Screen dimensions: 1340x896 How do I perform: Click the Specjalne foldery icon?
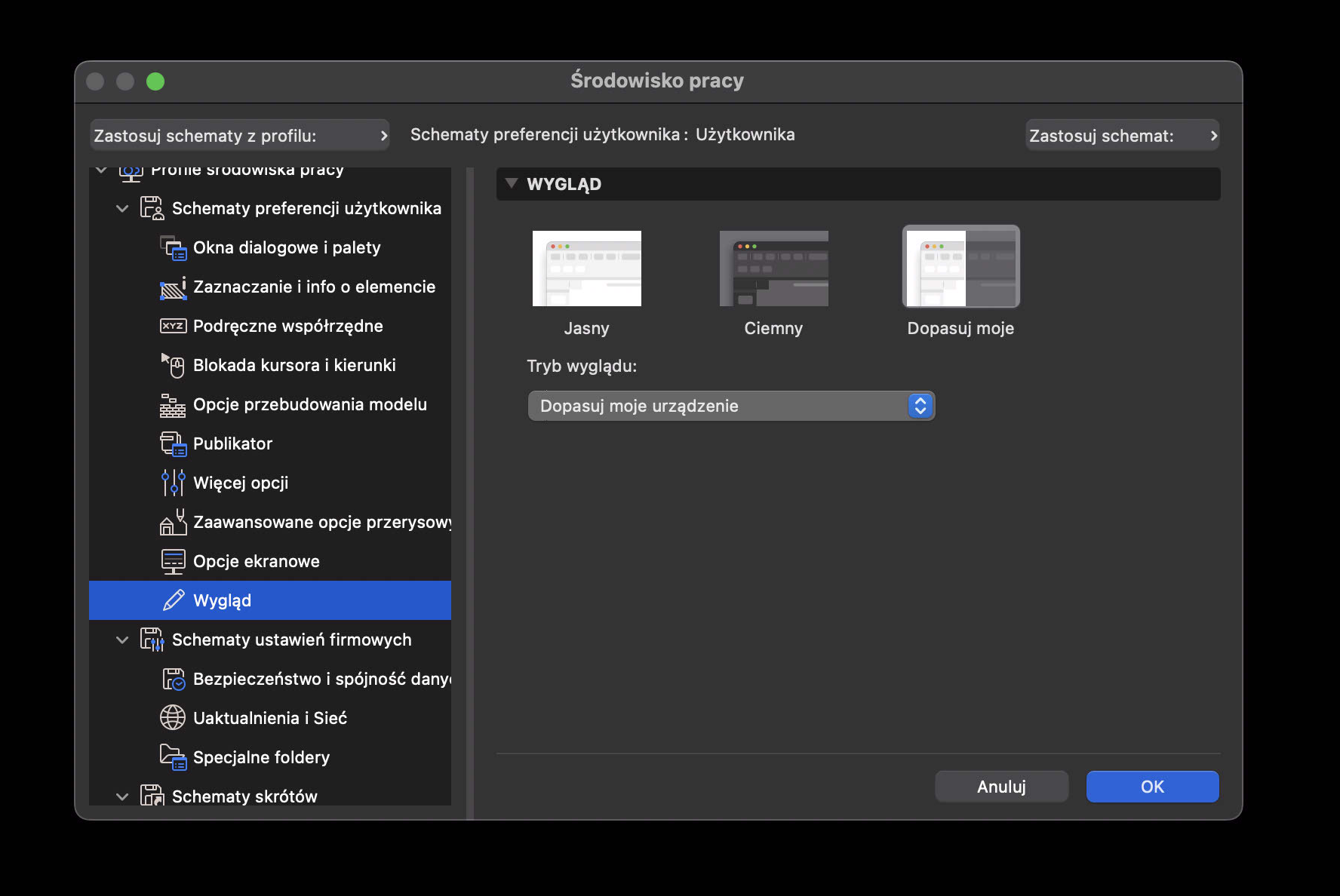coord(173,757)
